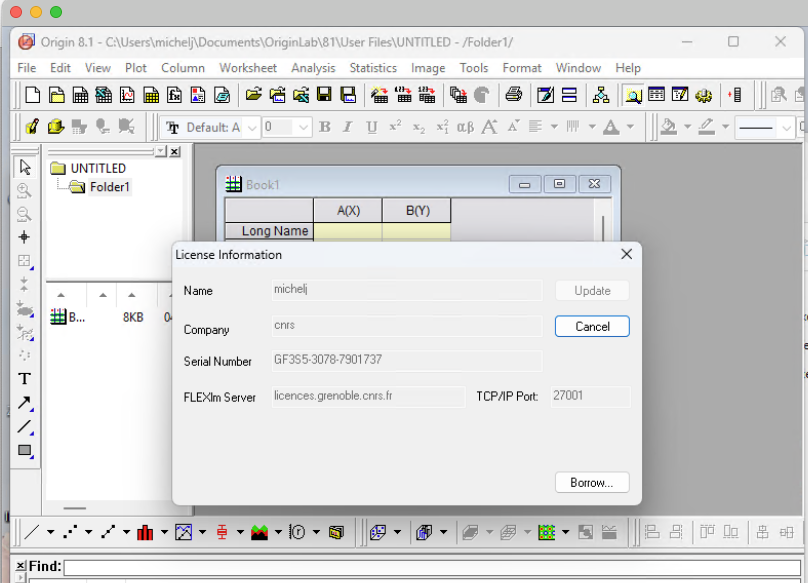Click the column bar chart plot icon
Screen dimensions: 808x583
pyautogui.click(x=145, y=532)
